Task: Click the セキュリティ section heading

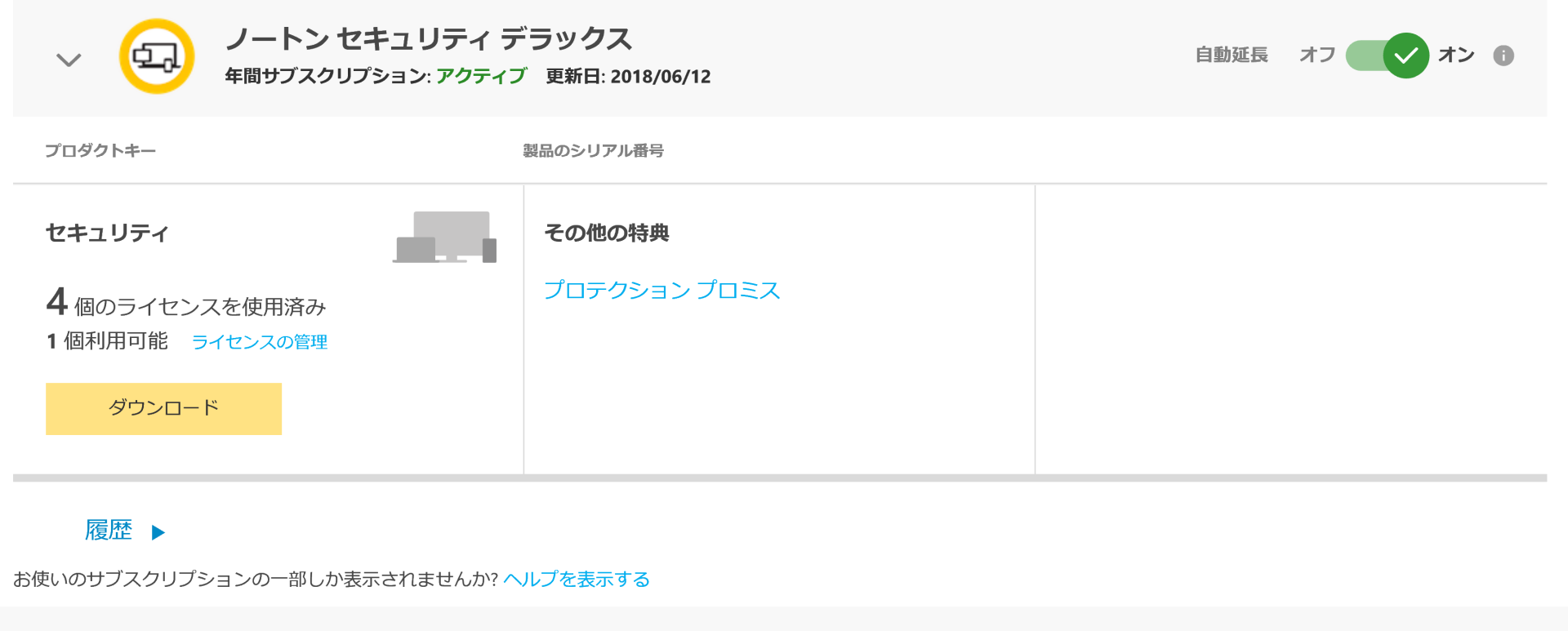Action: [x=107, y=233]
